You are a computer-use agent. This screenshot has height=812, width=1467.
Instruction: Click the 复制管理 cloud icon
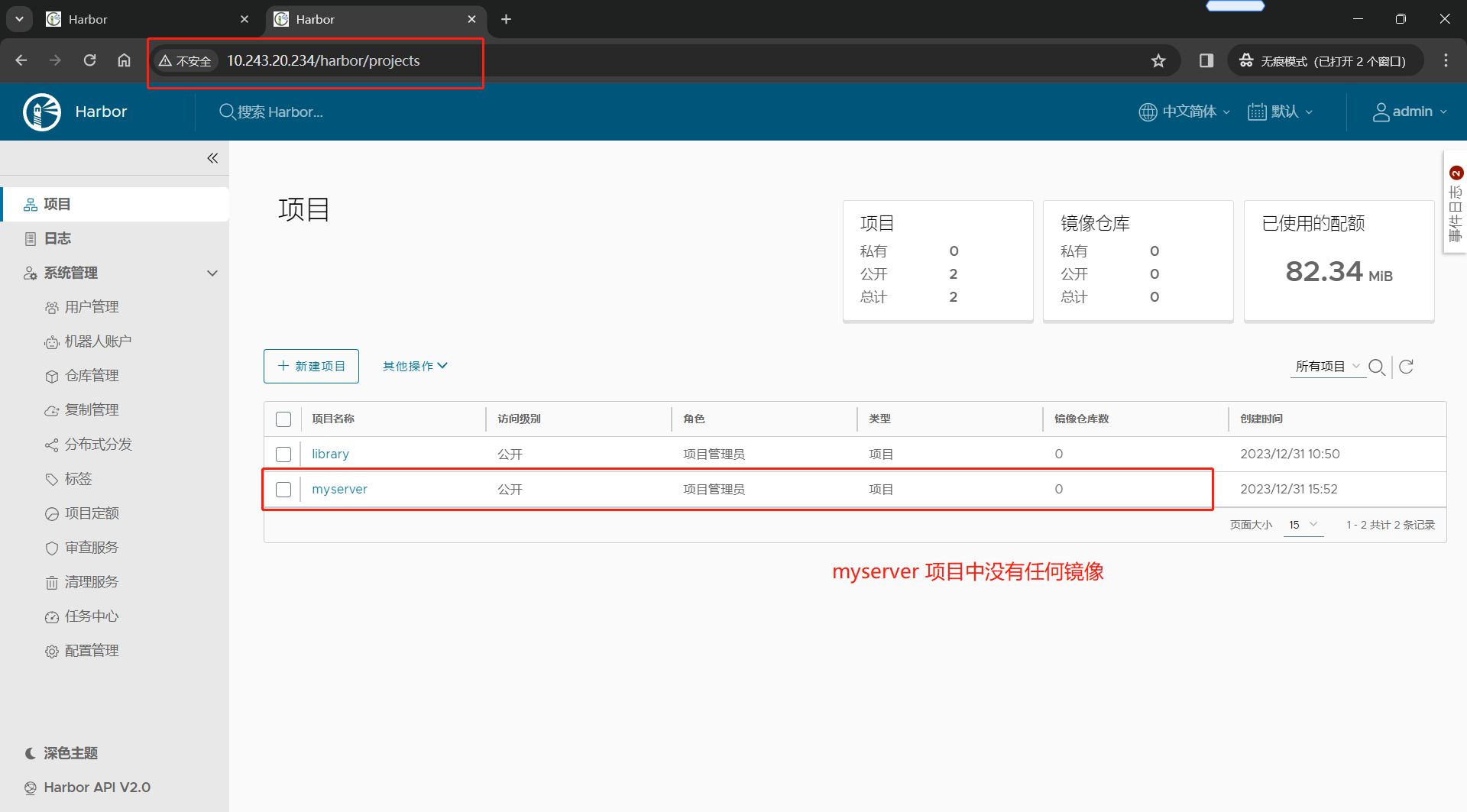pyautogui.click(x=51, y=411)
